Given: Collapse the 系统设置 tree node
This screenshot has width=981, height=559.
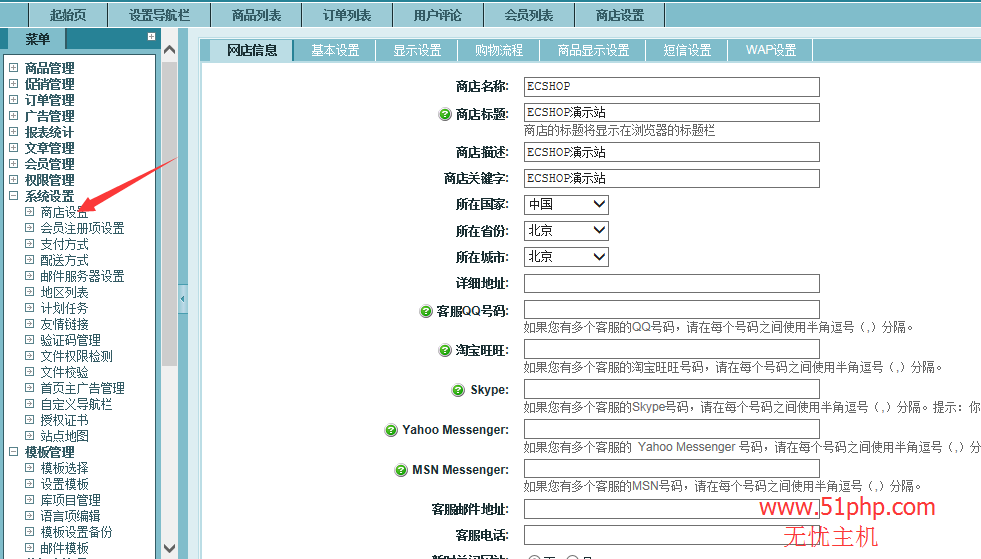Looking at the screenshot, I should pyautogui.click(x=14, y=196).
